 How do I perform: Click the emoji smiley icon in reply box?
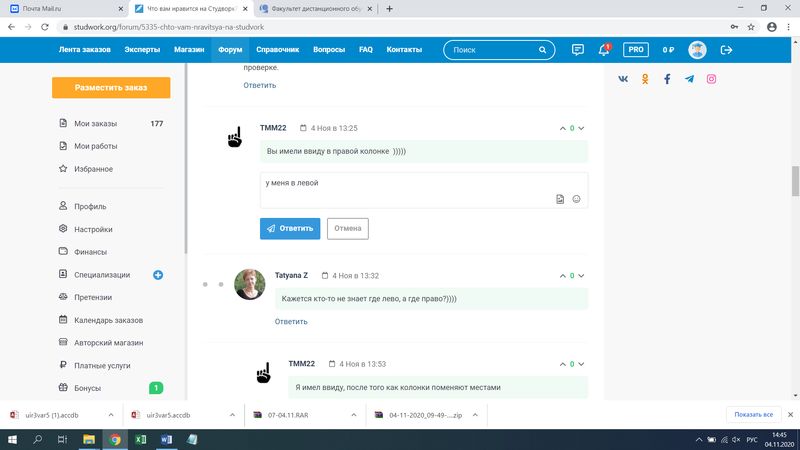point(576,199)
